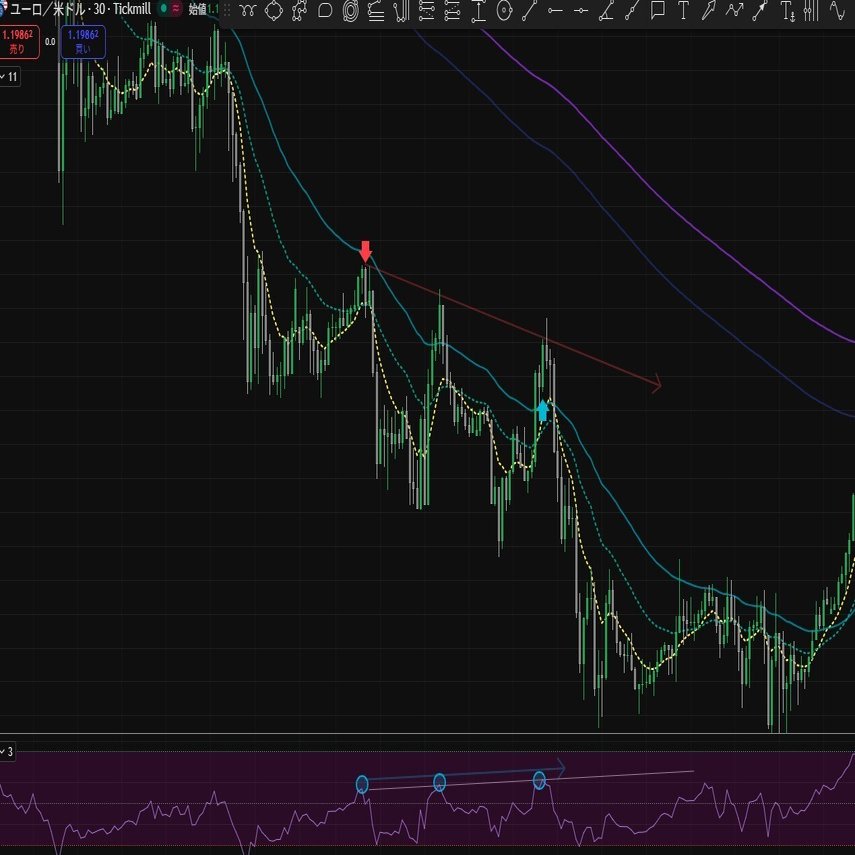The height and width of the screenshot is (855, 855).
Task: Select the blue up arrow drawing
Action: (543, 411)
